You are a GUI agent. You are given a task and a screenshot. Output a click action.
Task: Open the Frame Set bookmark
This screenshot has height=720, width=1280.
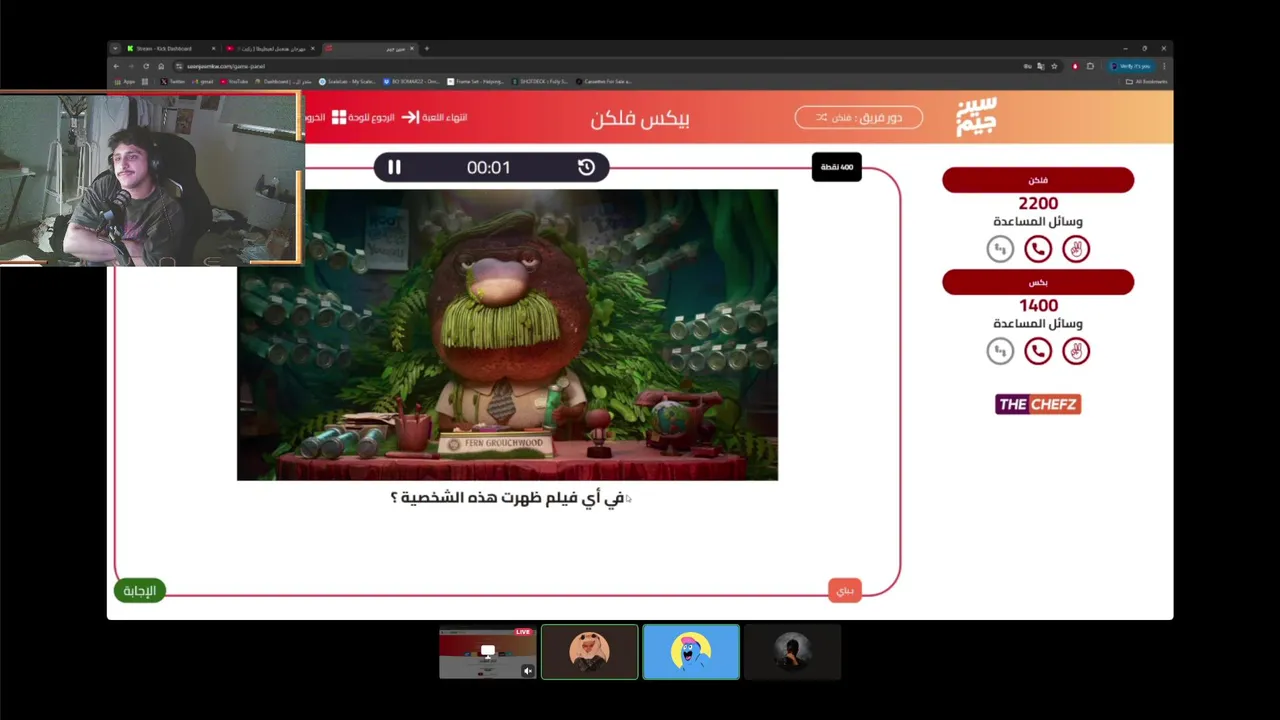(477, 81)
